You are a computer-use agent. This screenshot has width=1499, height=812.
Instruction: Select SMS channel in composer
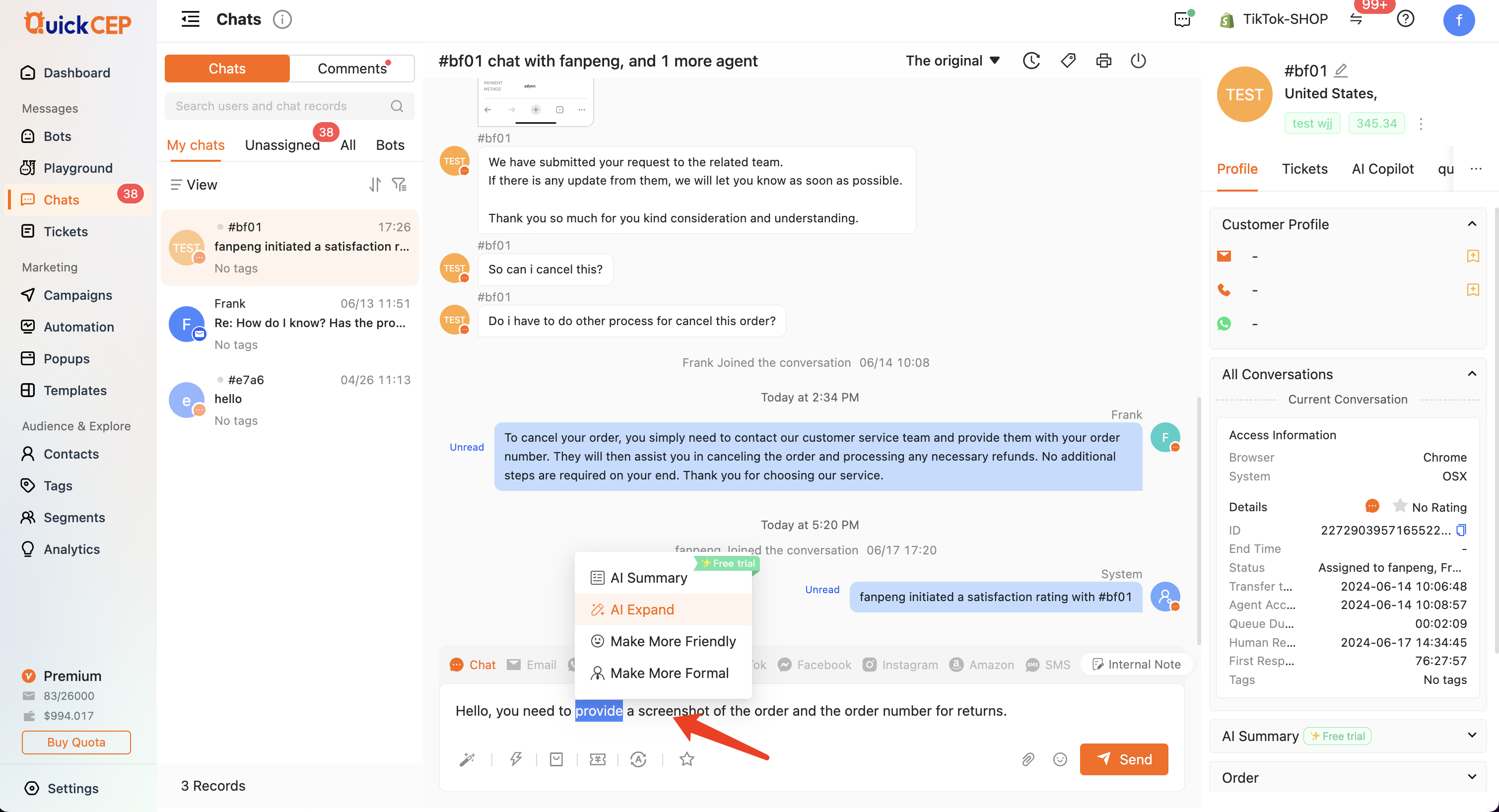[x=1047, y=664]
